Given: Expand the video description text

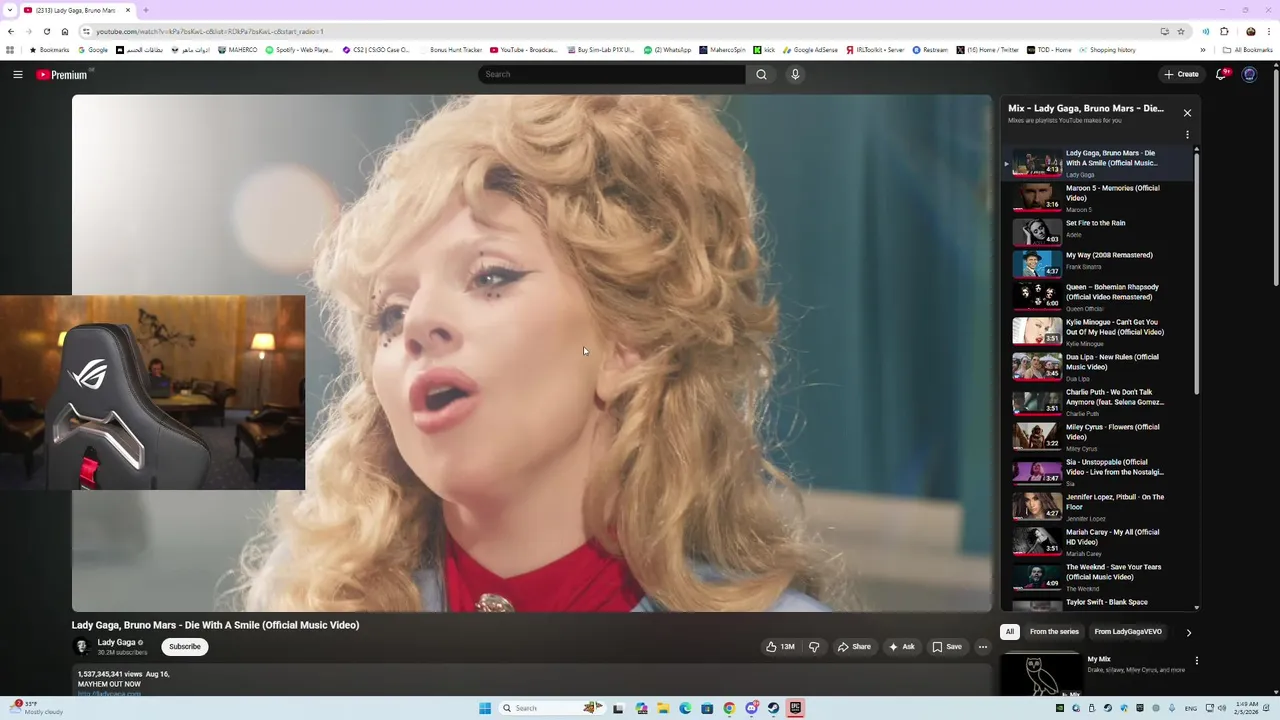Looking at the screenshot, I should [532, 683].
